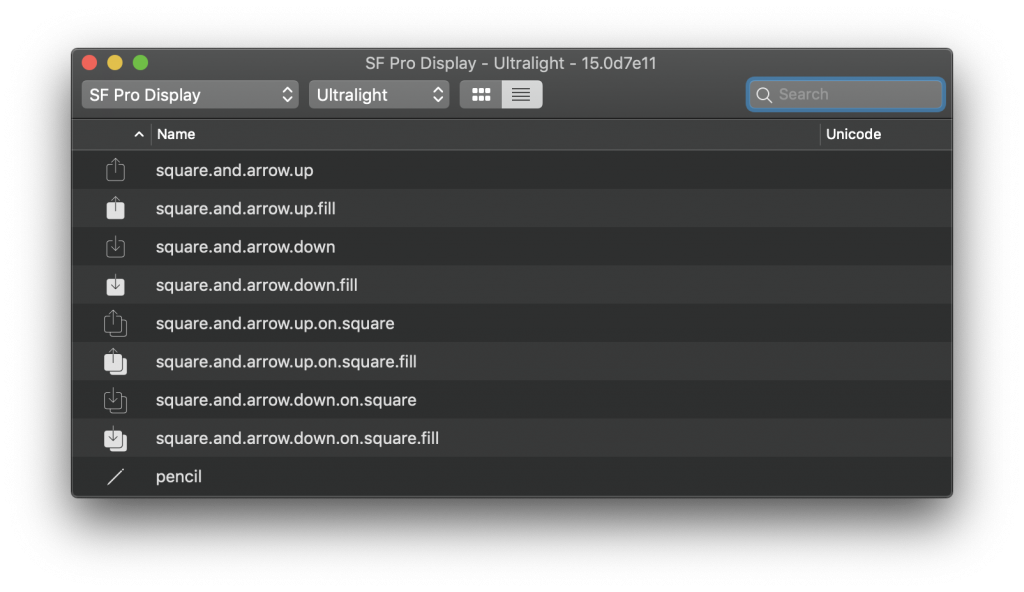1024x592 pixels.
Task: Click the square.and.arrow.down.on.square glyph icon
Action: click(x=116, y=400)
